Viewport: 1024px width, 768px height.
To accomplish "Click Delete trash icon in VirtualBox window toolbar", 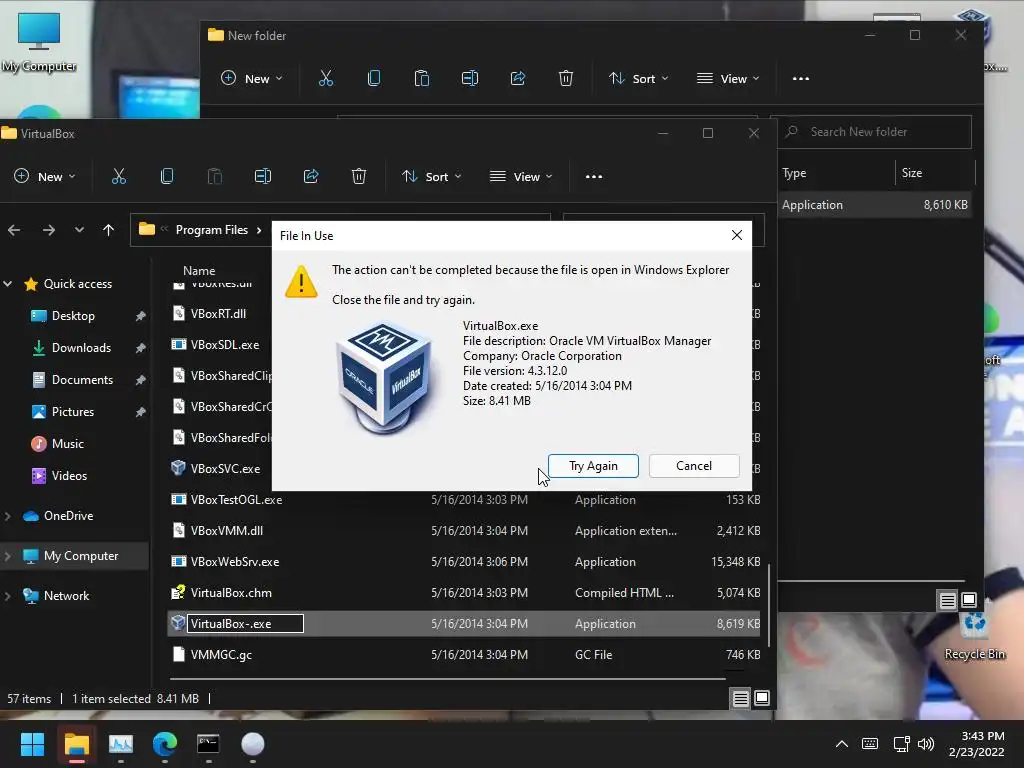I will tap(359, 176).
